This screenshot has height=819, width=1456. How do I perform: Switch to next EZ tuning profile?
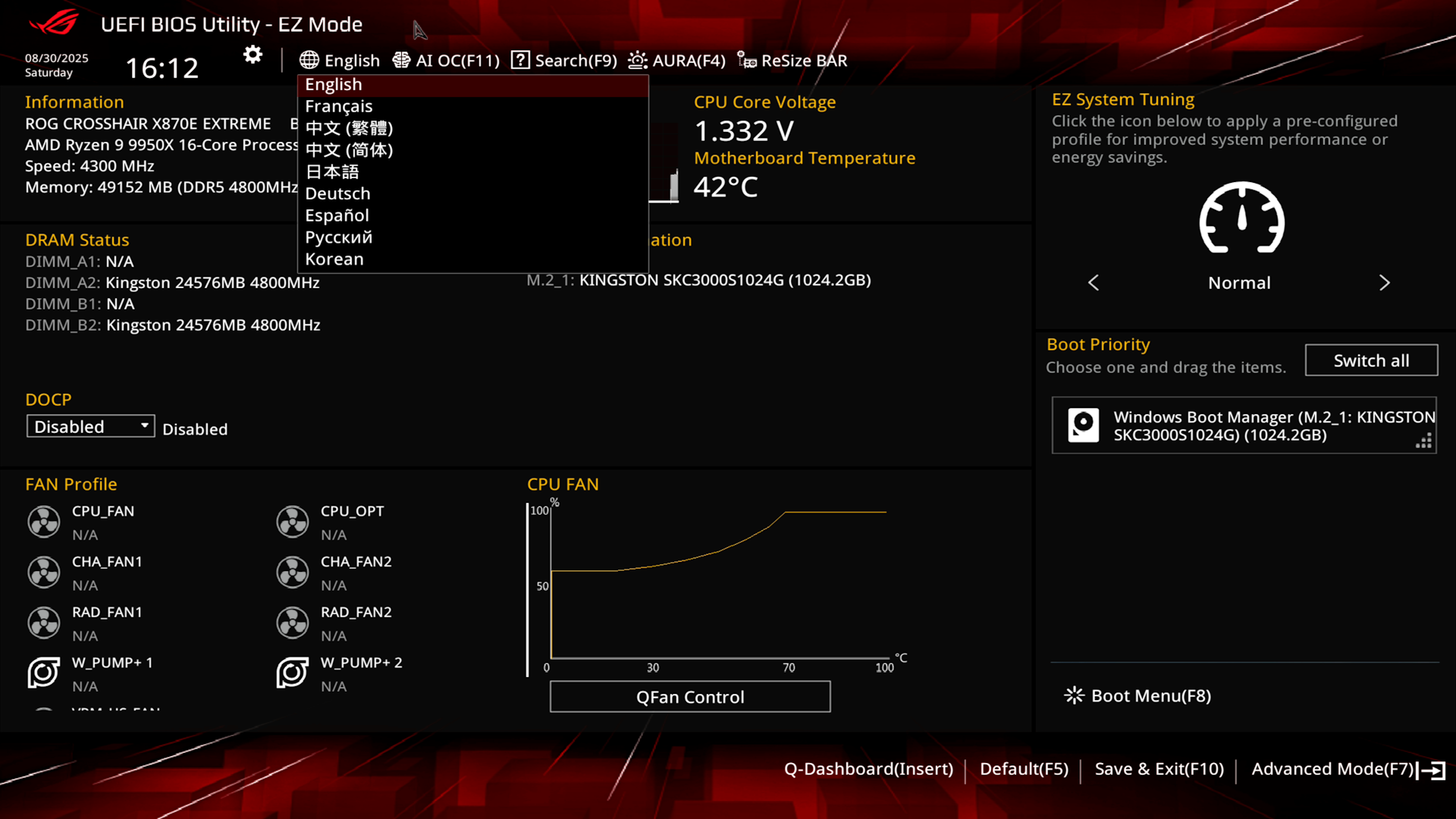pyautogui.click(x=1384, y=283)
